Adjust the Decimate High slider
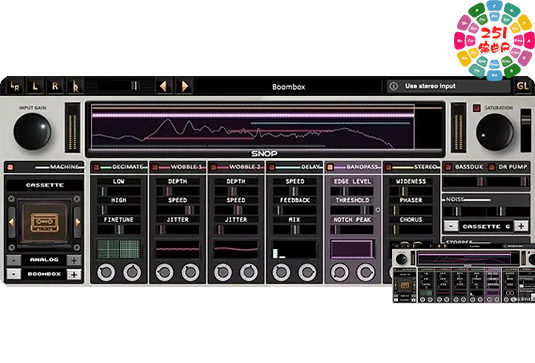The width and height of the screenshot is (535, 363). pyautogui.click(x=119, y=210)
